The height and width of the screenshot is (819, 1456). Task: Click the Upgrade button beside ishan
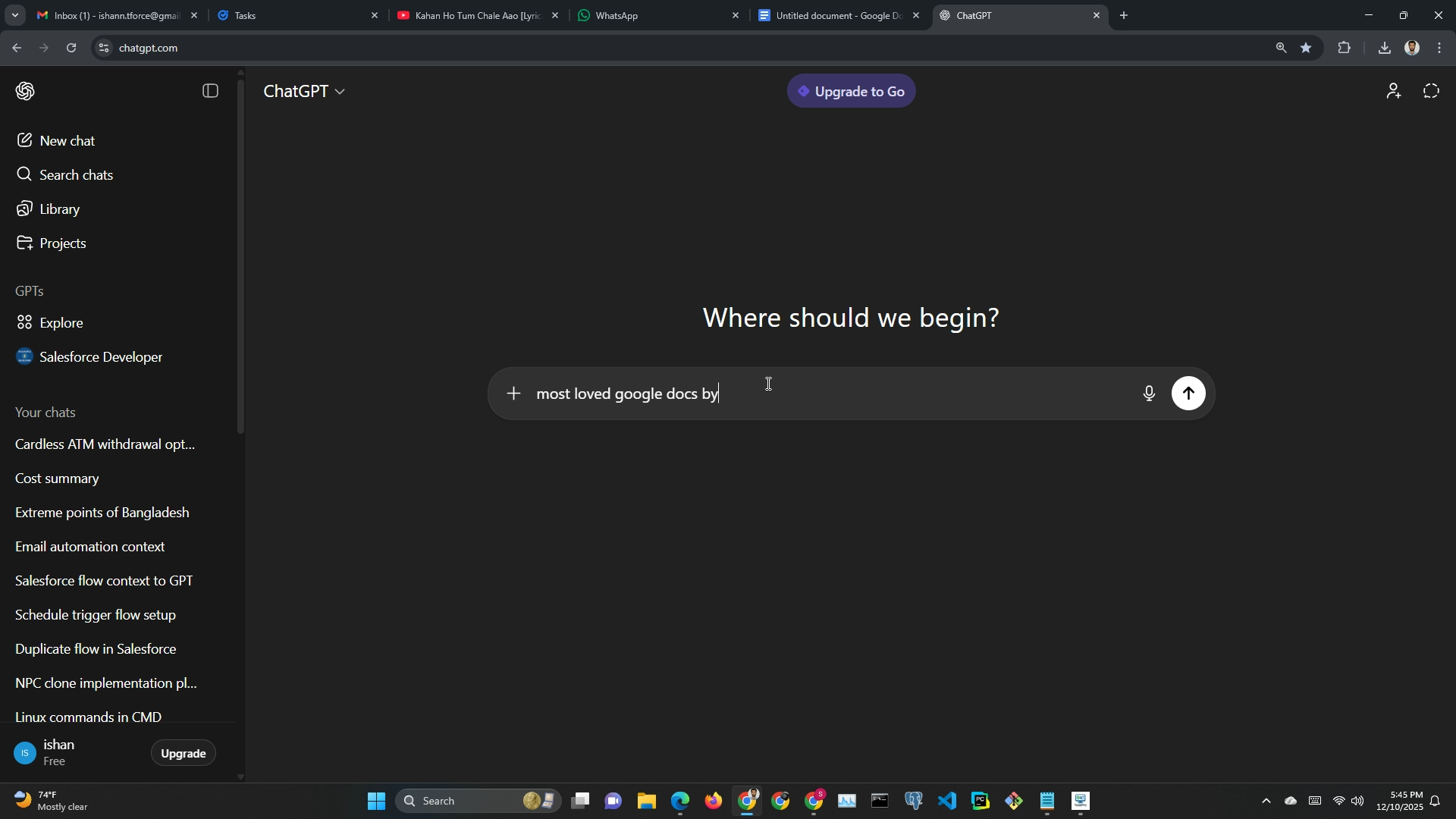click(184, 753)
